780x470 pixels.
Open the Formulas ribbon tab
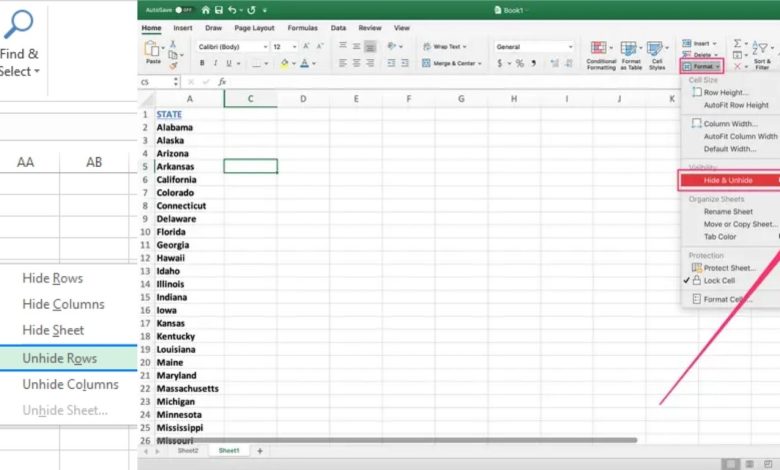(302, 28)
